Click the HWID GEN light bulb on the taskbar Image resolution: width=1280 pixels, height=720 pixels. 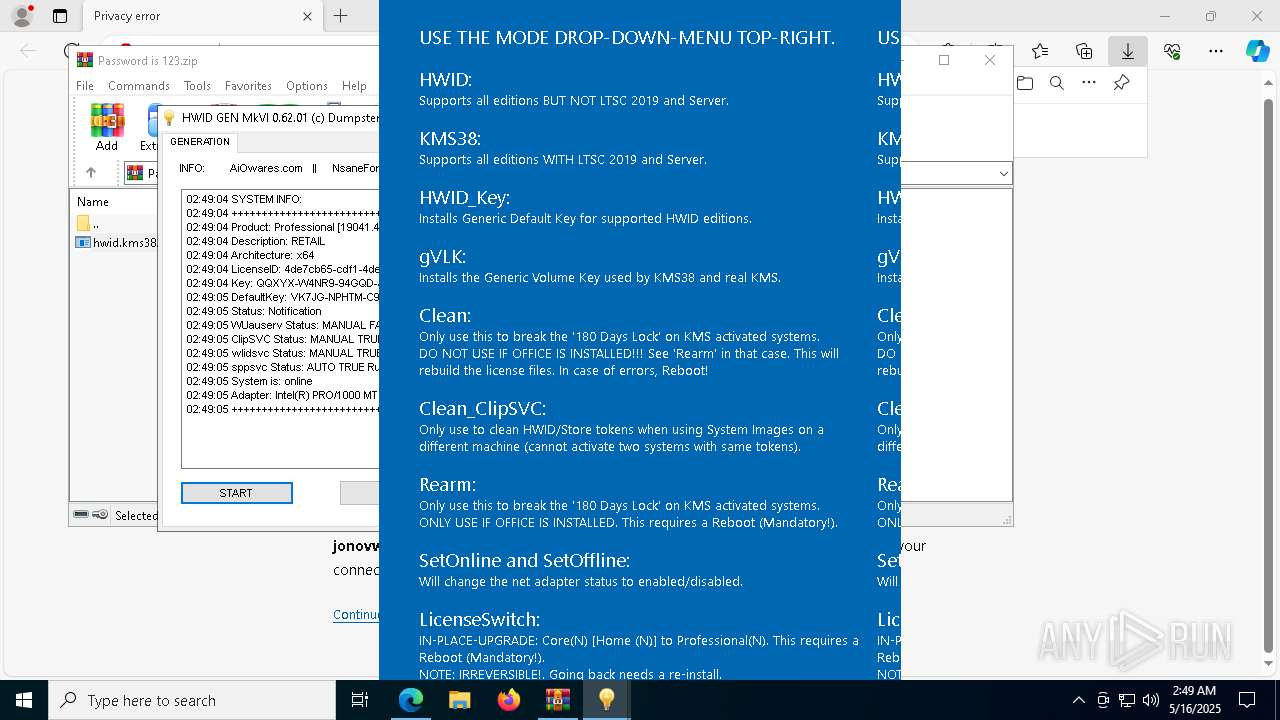tap(606, 700)
